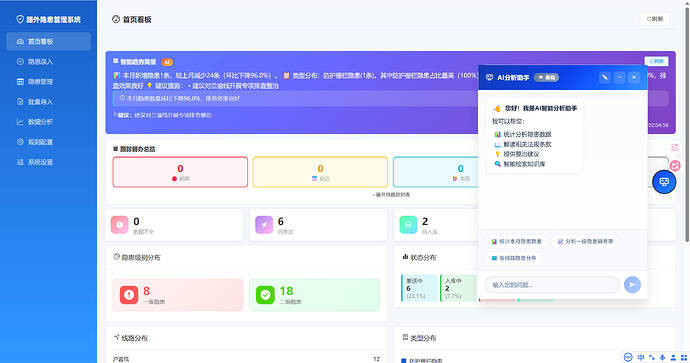Click the small pink icon at right edge
The width and height of the screenshot is (690, 363).
pyautogui.click(x=675, y=148)
